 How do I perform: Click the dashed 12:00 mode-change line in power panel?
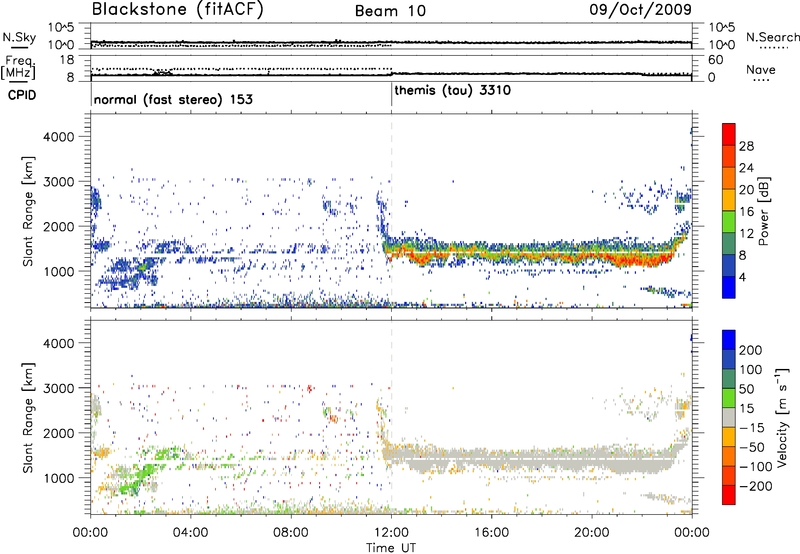point(391,211)
